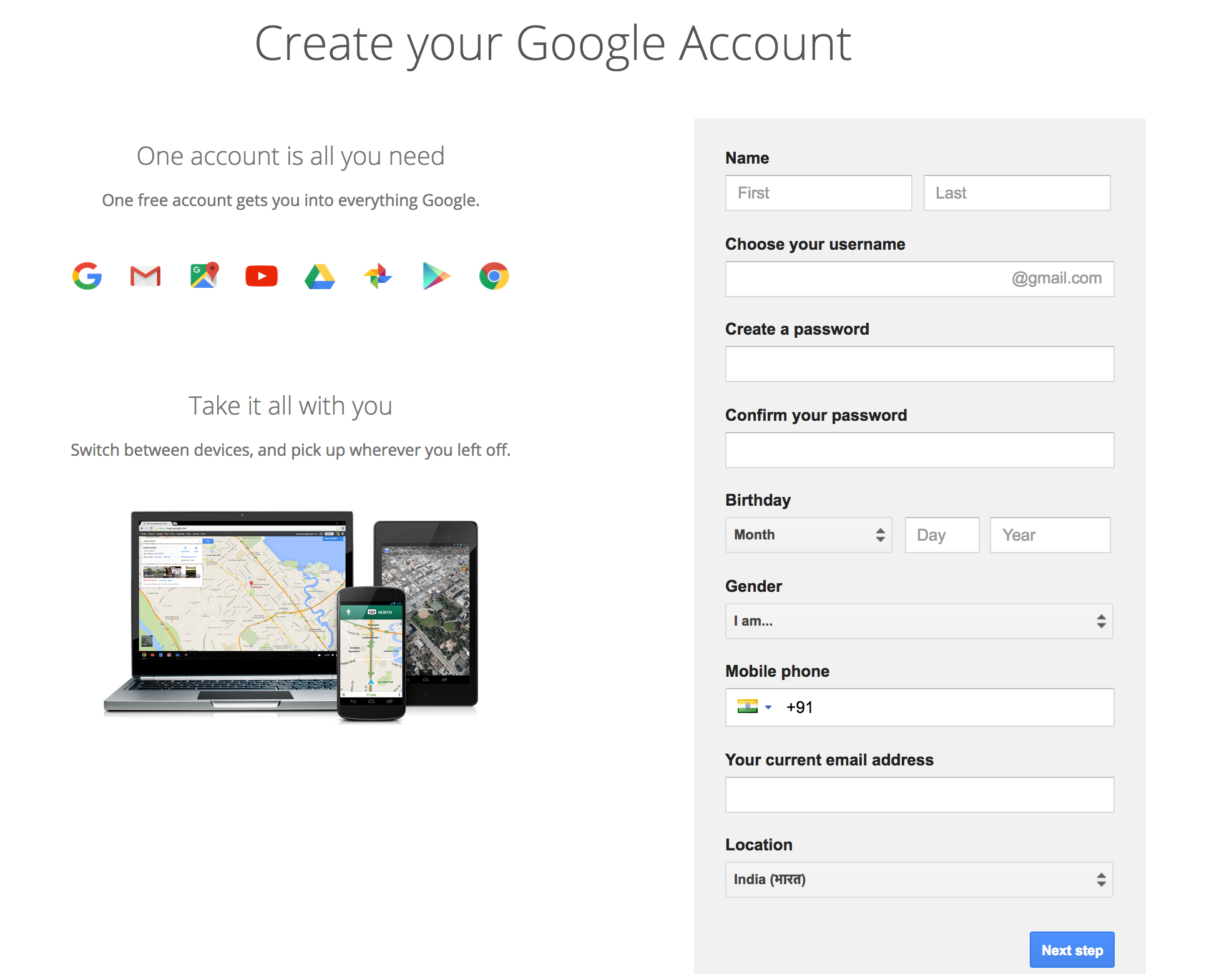Click the 'Create a password' label

tap(797, 329)
